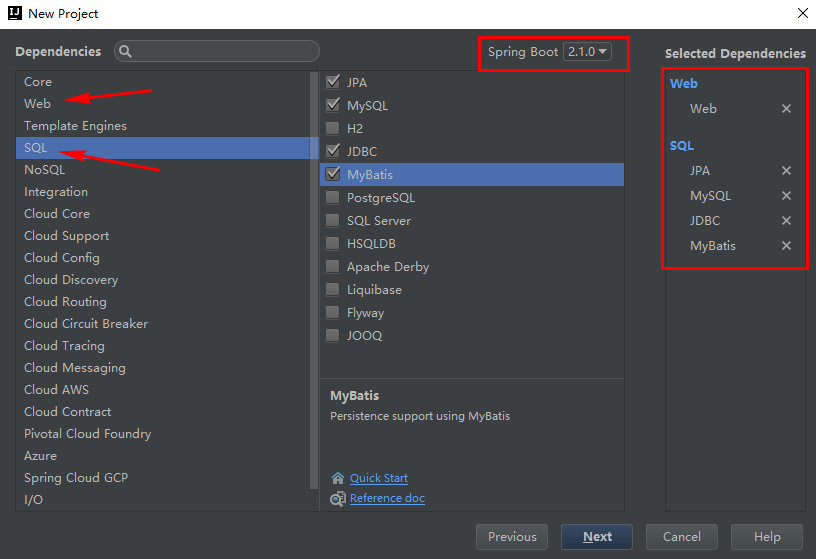The height and width of the screenshot is (559, 816).
Task: Enable the SQL Server checkbox
Action: tap(333, 220)
